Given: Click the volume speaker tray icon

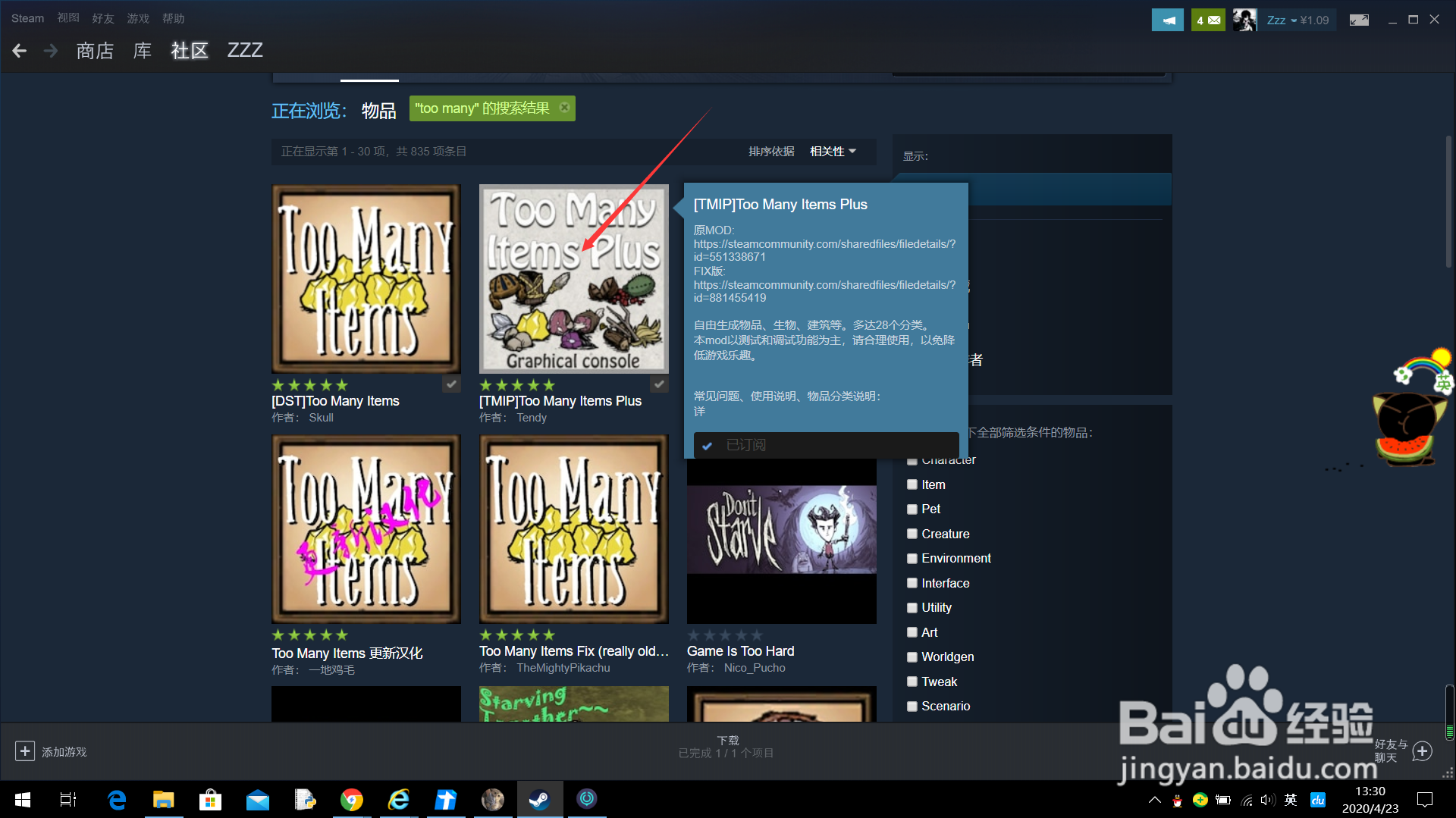Looking at the screenshot, I should click(x=1268, y=800).
